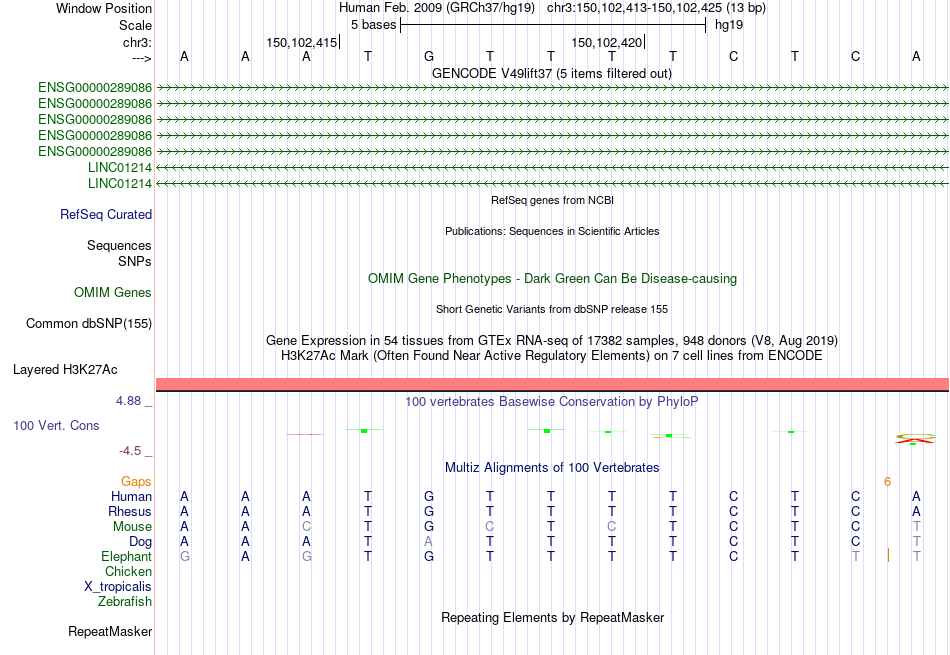Click the Layered H3K27Ac side label
The height and width of the screenshot is (655, 950).
(x=65, y=370)
